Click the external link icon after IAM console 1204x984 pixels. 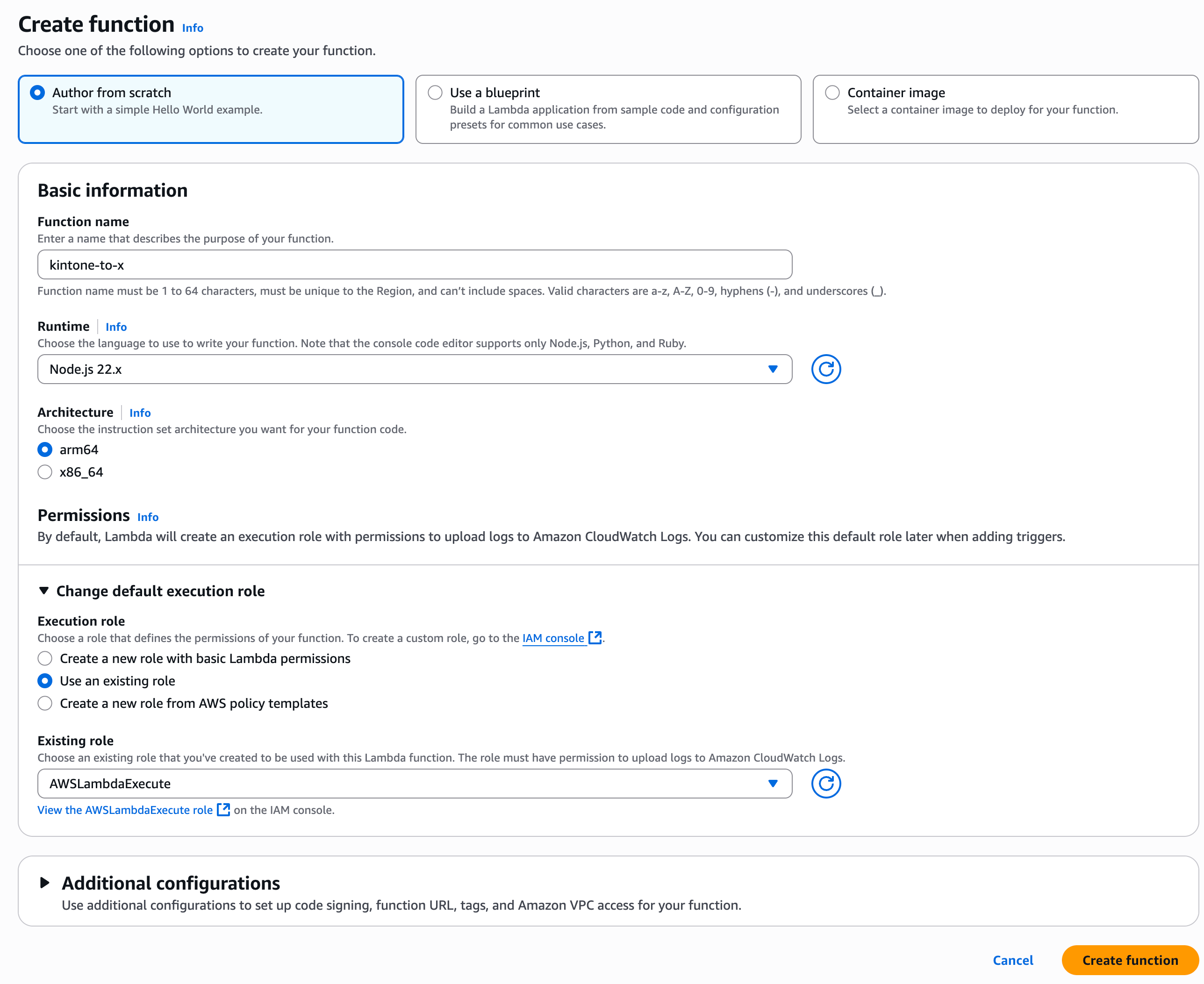(x=595, y=638)
